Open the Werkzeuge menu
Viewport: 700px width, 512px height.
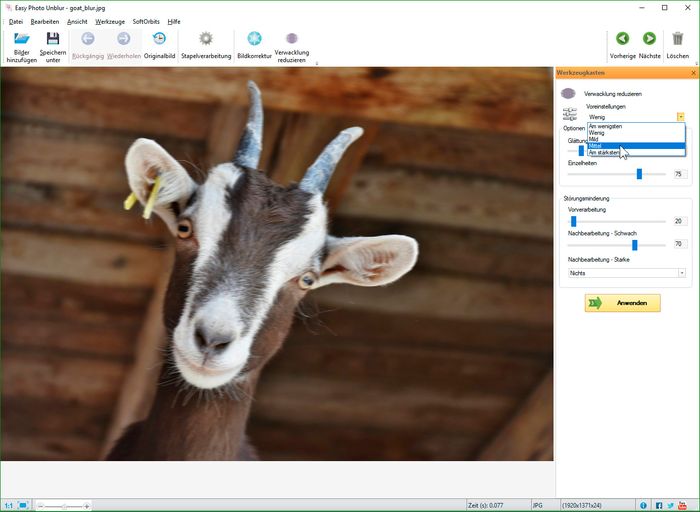[x=110, y=21]
